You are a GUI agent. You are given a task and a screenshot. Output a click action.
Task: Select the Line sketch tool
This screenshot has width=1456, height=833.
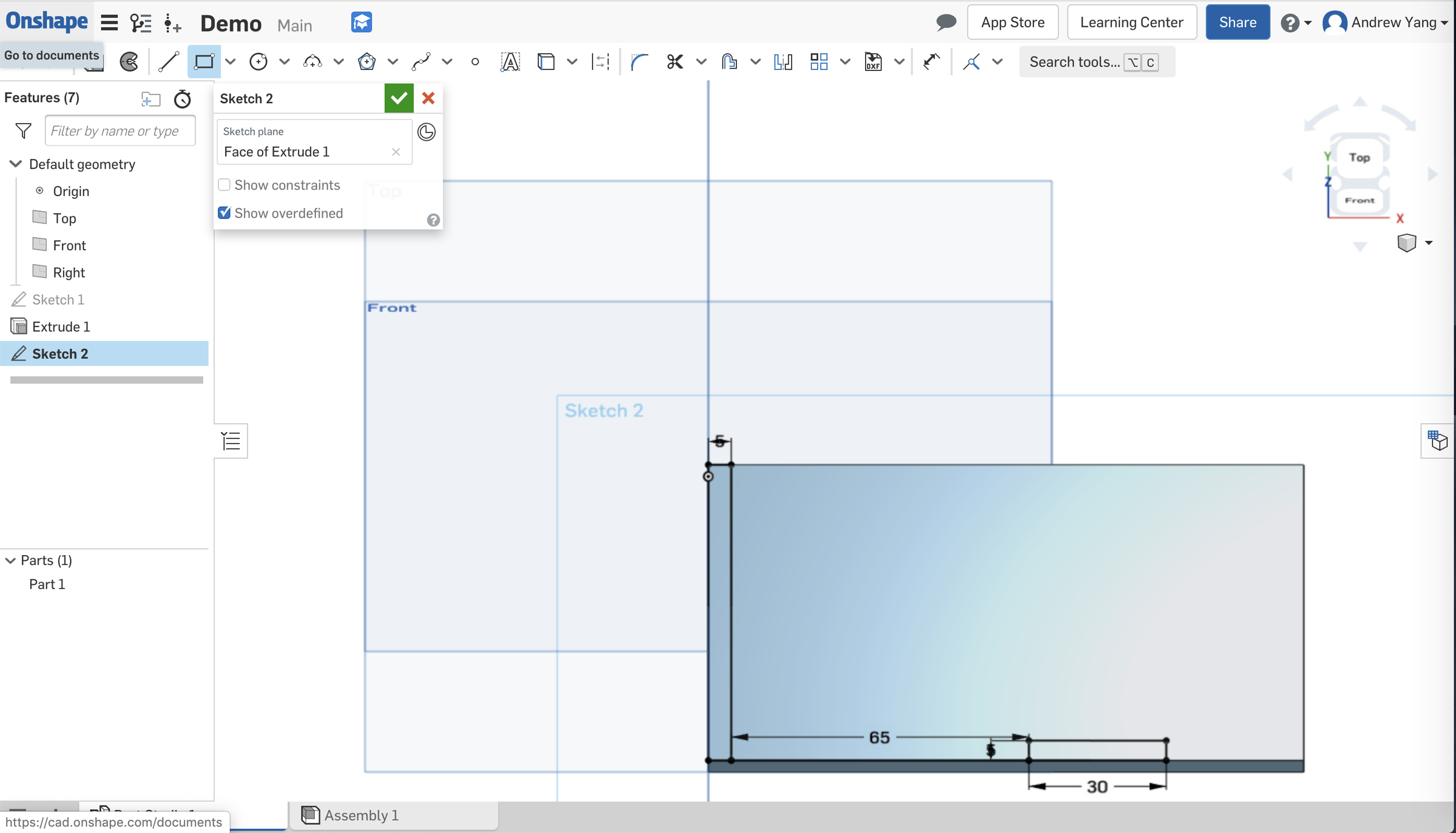point(169,61)
